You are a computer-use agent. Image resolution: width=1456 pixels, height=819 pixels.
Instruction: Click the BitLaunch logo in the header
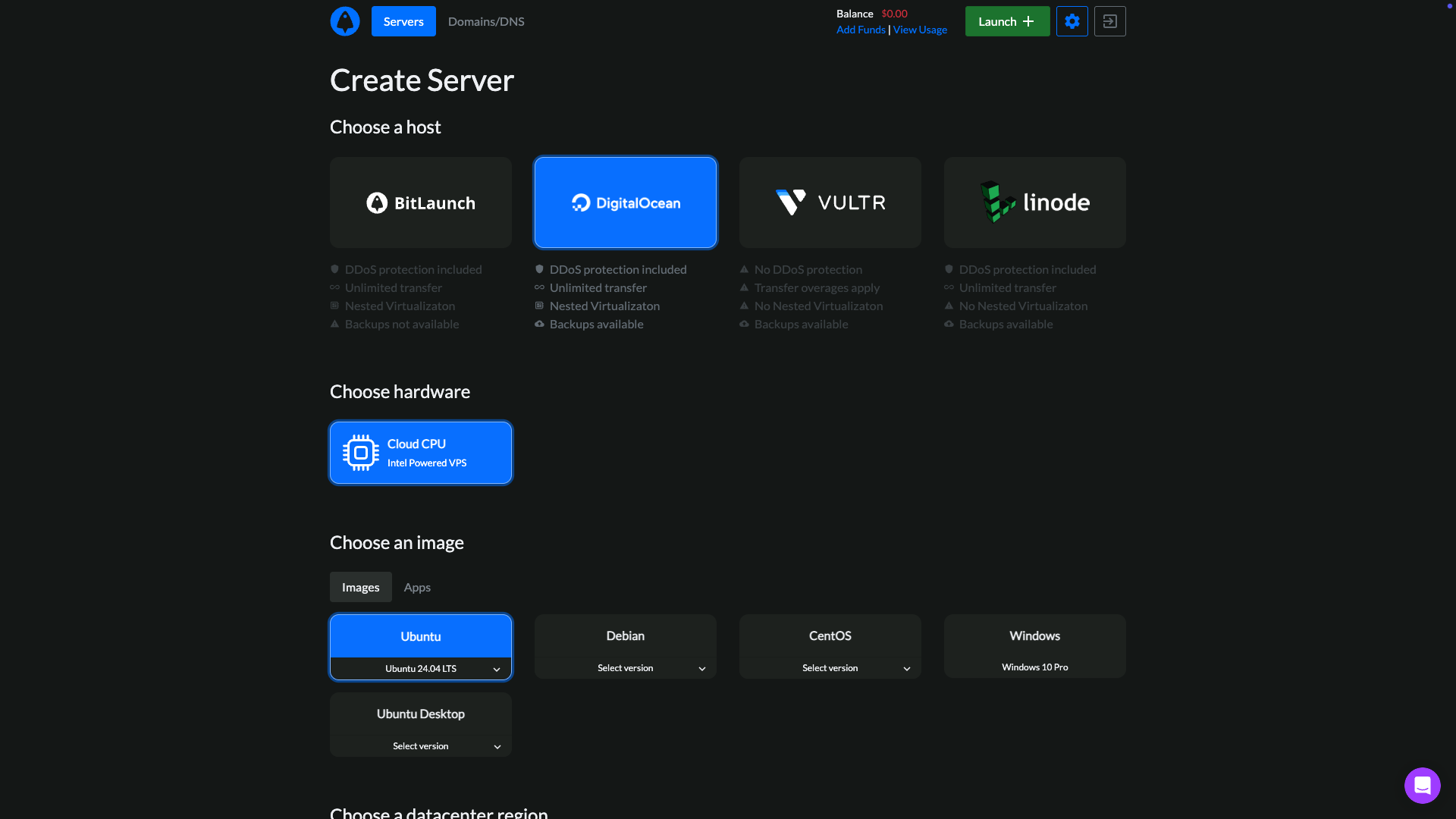pos(345,21)
